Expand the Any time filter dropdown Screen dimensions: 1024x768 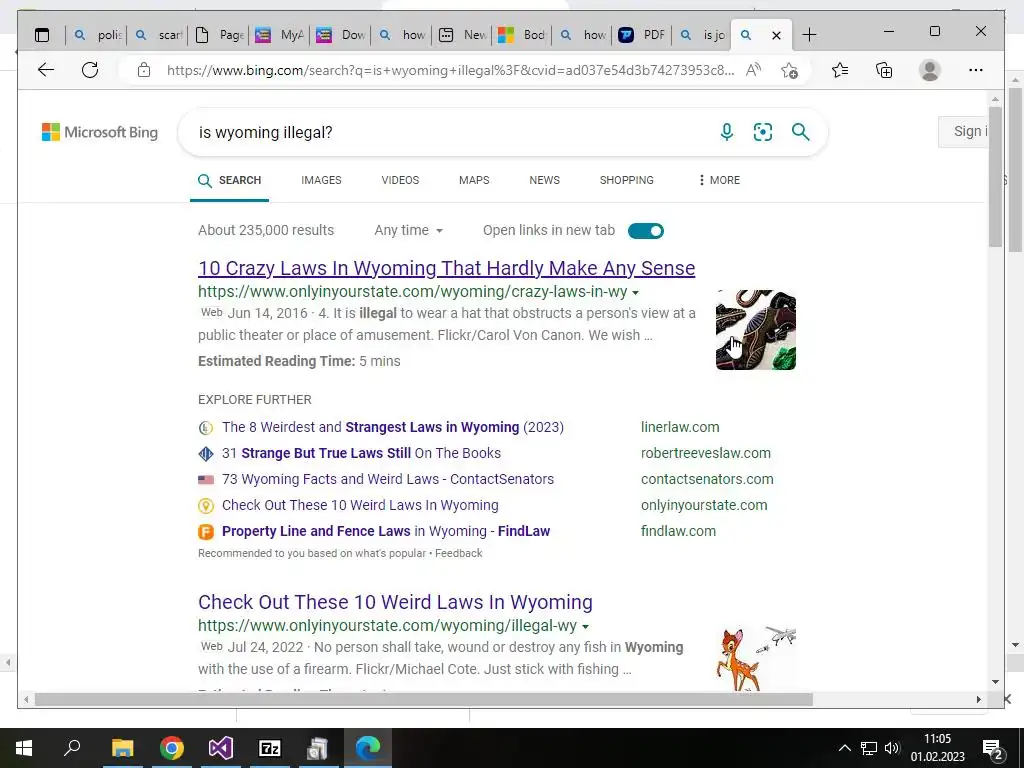(x=408, y=231)
